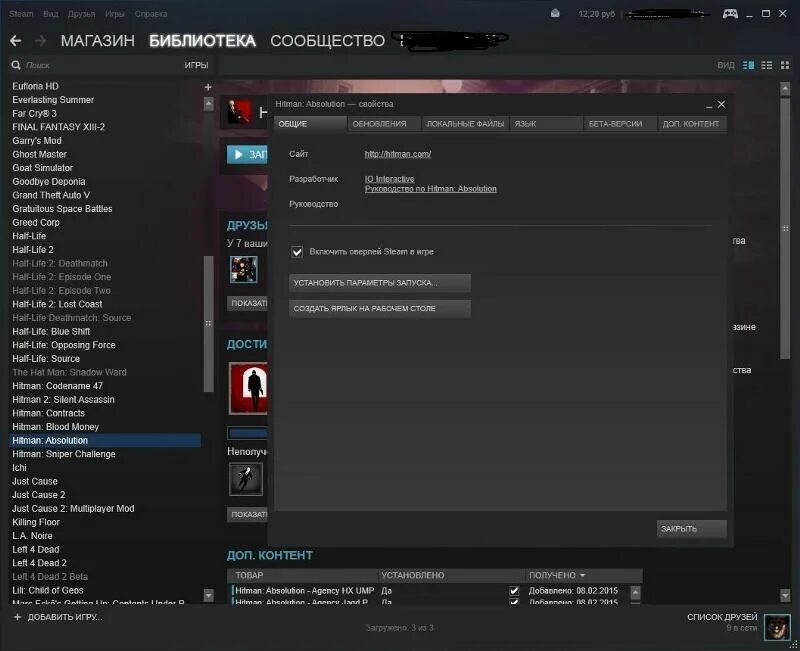Open Руководство по Hitman: Absolution link
This screenshot has height=651, width=800.
point(431,189)
